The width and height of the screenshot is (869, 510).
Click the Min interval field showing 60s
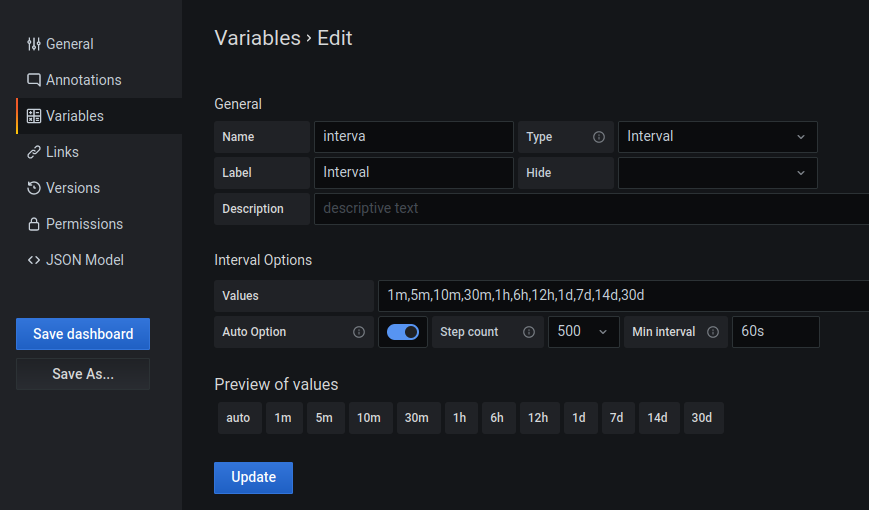[775, 332]
